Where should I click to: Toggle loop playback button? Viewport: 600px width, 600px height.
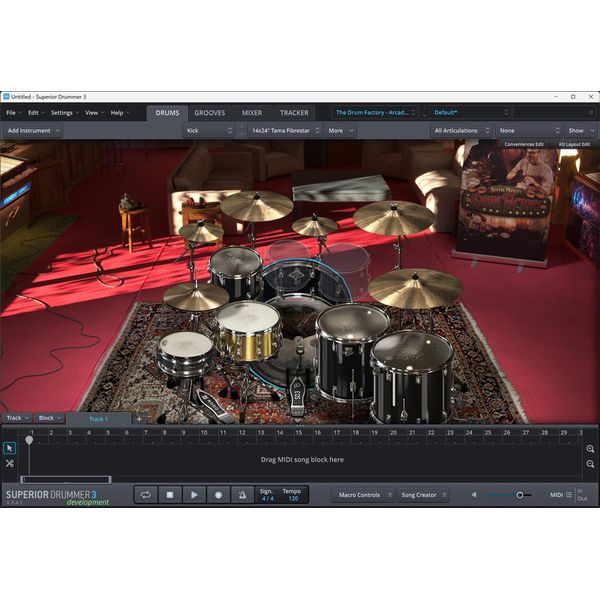click(146, 495)
